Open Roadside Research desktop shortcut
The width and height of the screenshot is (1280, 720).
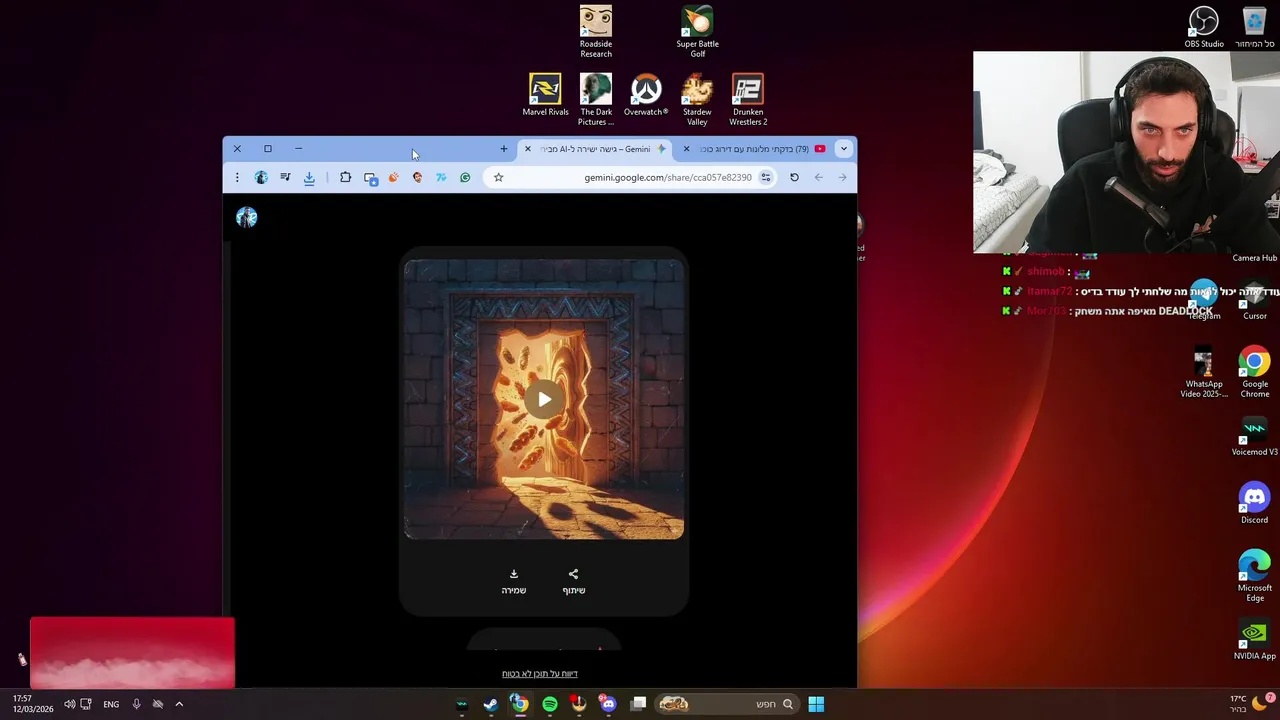tap(596, 31)
